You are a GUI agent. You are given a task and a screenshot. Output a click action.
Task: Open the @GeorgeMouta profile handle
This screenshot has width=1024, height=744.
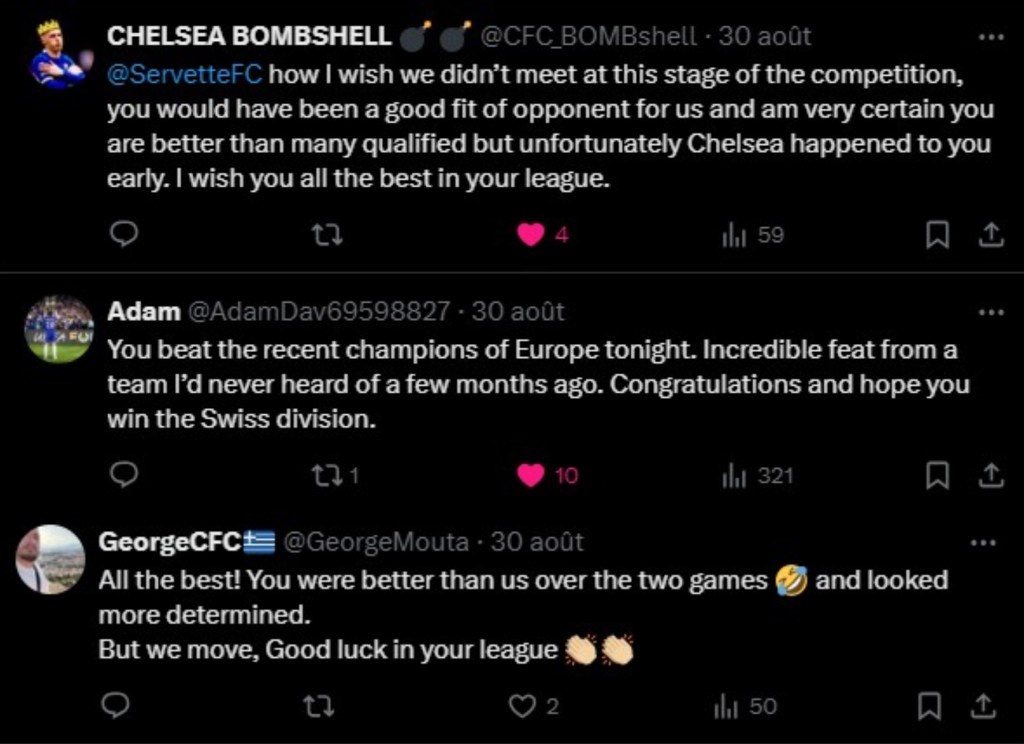[376, 542]
